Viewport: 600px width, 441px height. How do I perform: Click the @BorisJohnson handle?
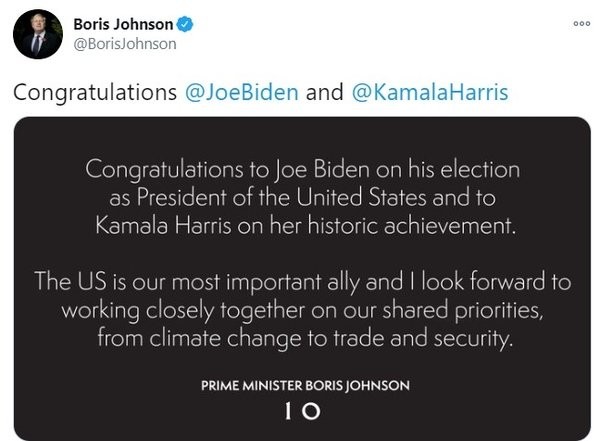click(125, 44)
